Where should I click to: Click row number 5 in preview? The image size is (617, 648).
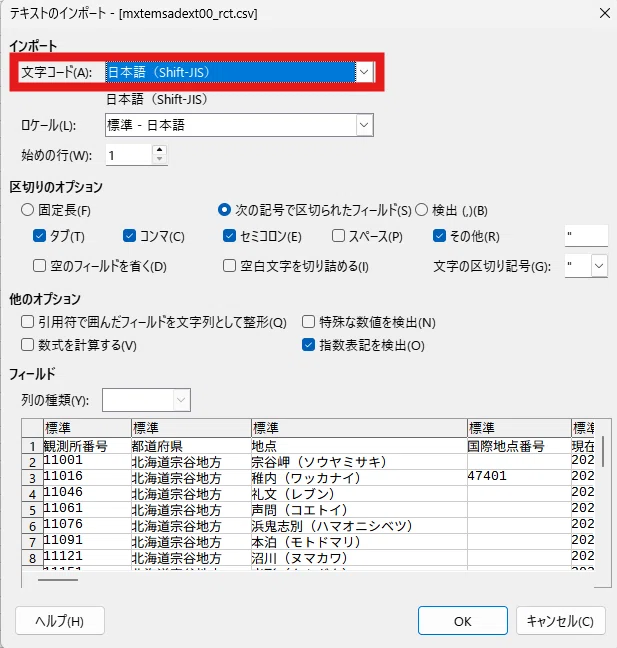(32, 510)
